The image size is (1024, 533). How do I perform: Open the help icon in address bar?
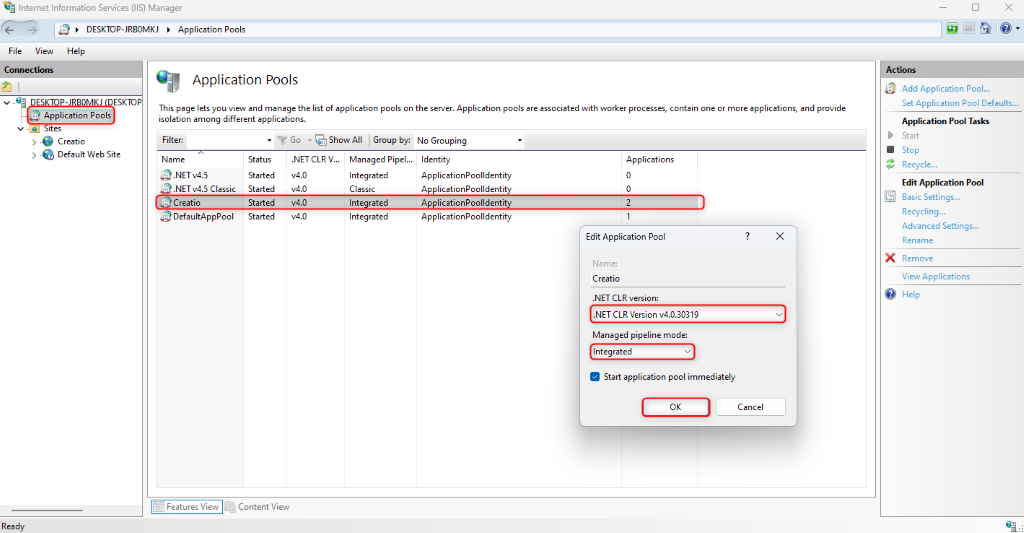click(x=1006, y=28)
